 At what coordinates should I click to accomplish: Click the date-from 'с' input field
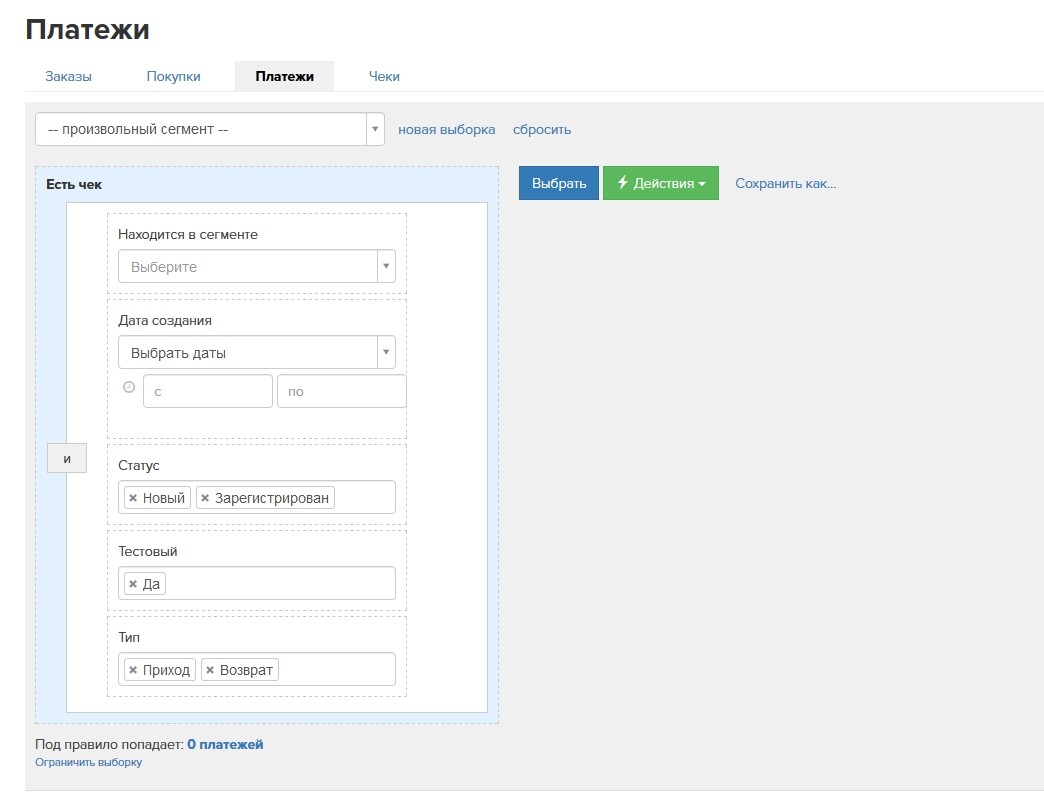[208, 391]
